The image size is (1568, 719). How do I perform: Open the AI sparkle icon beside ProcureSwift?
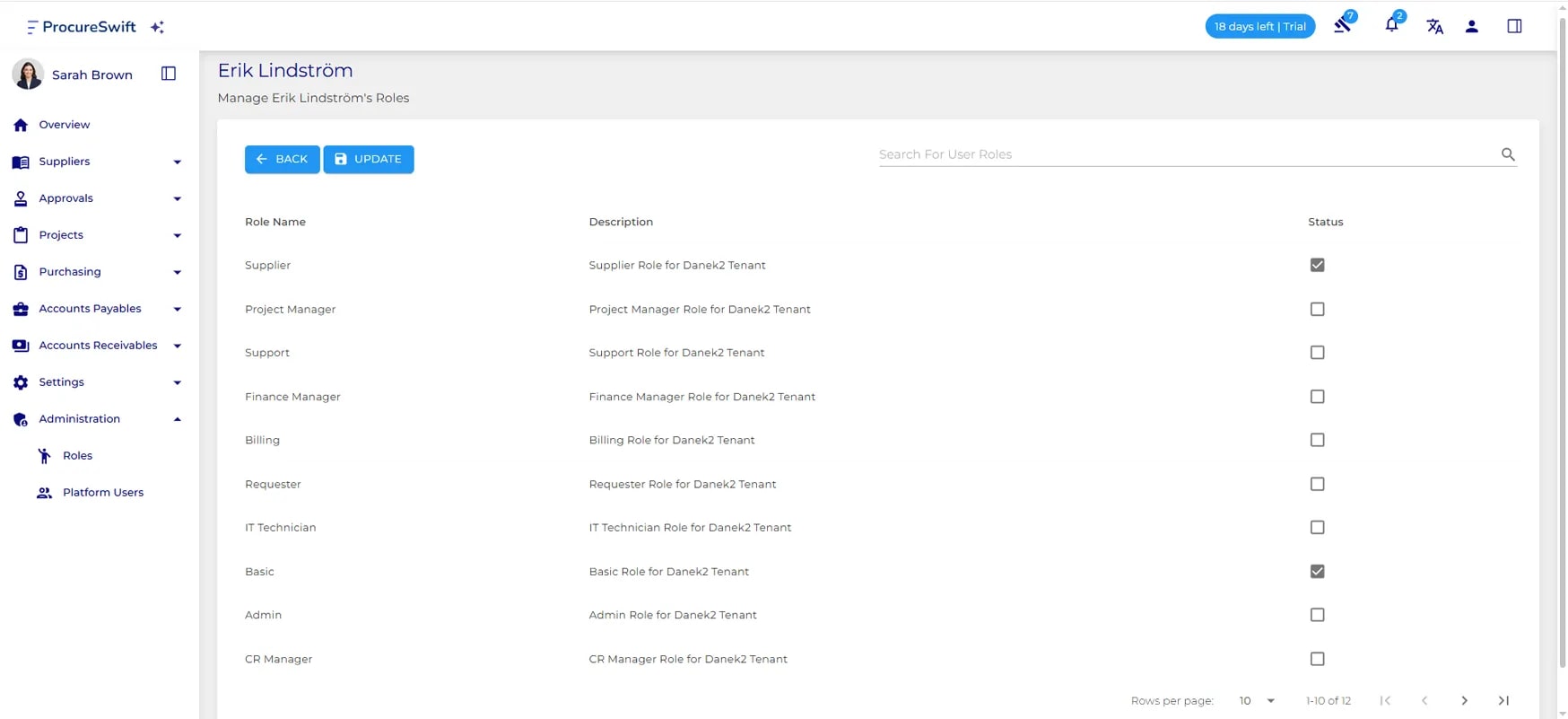[158, 27]
